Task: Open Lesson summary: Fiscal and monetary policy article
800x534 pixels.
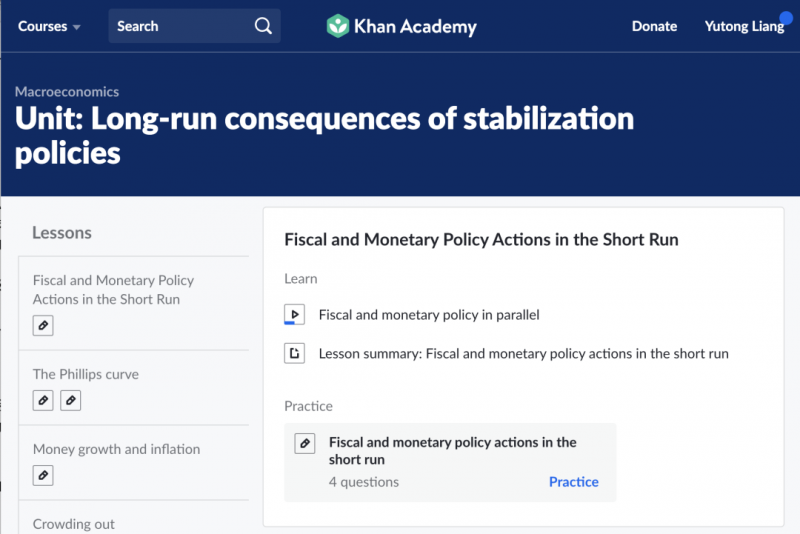Action: pos(523,353)
